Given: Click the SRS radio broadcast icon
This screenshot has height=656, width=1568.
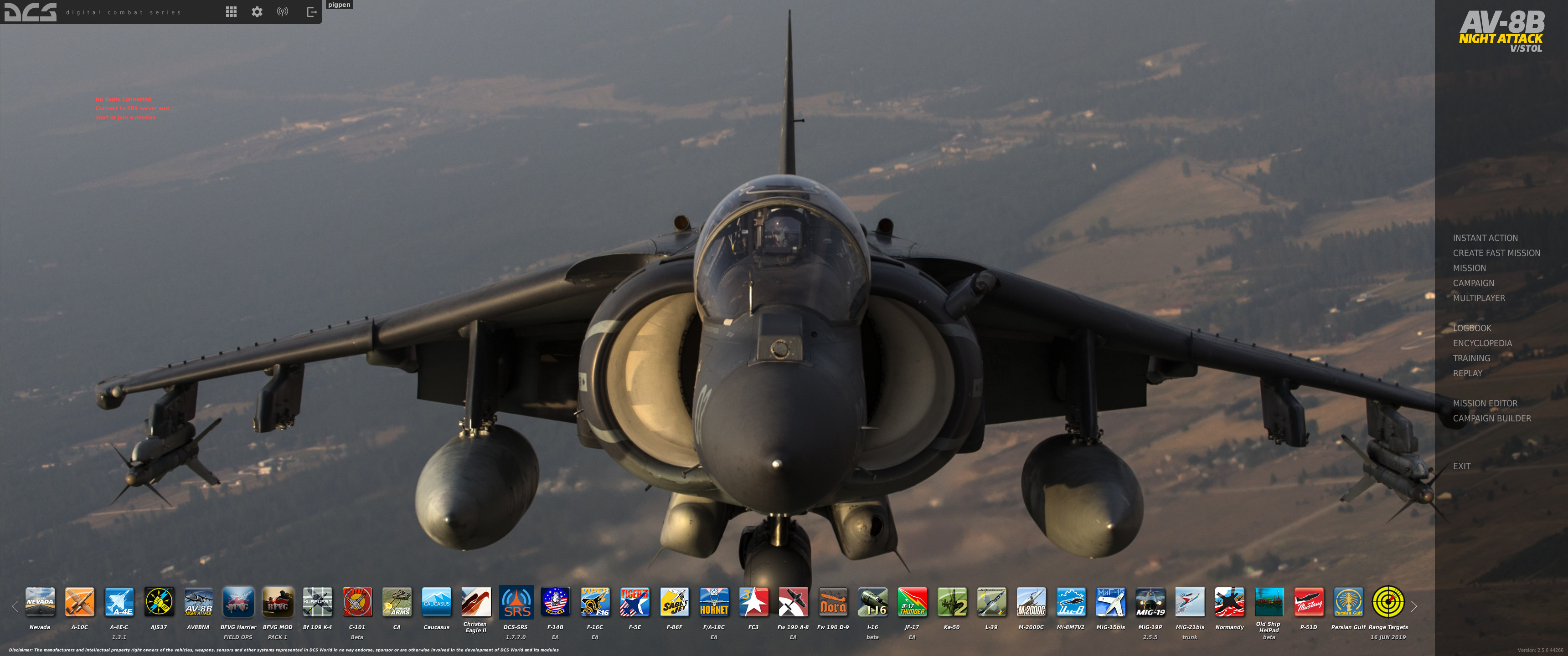Looking at the screenshot, I should 283,11.
